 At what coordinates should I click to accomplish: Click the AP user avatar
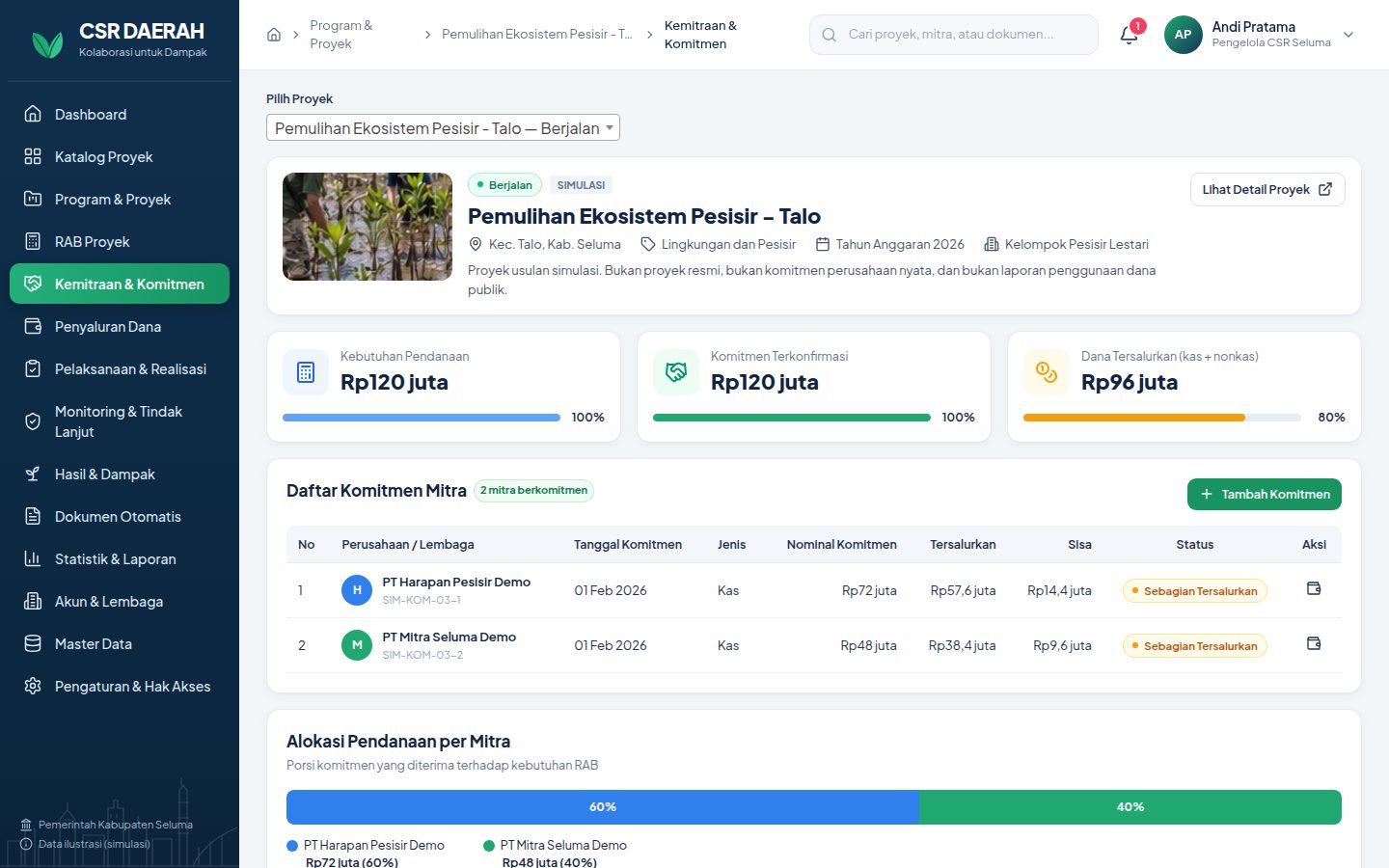click(1183, 35)
